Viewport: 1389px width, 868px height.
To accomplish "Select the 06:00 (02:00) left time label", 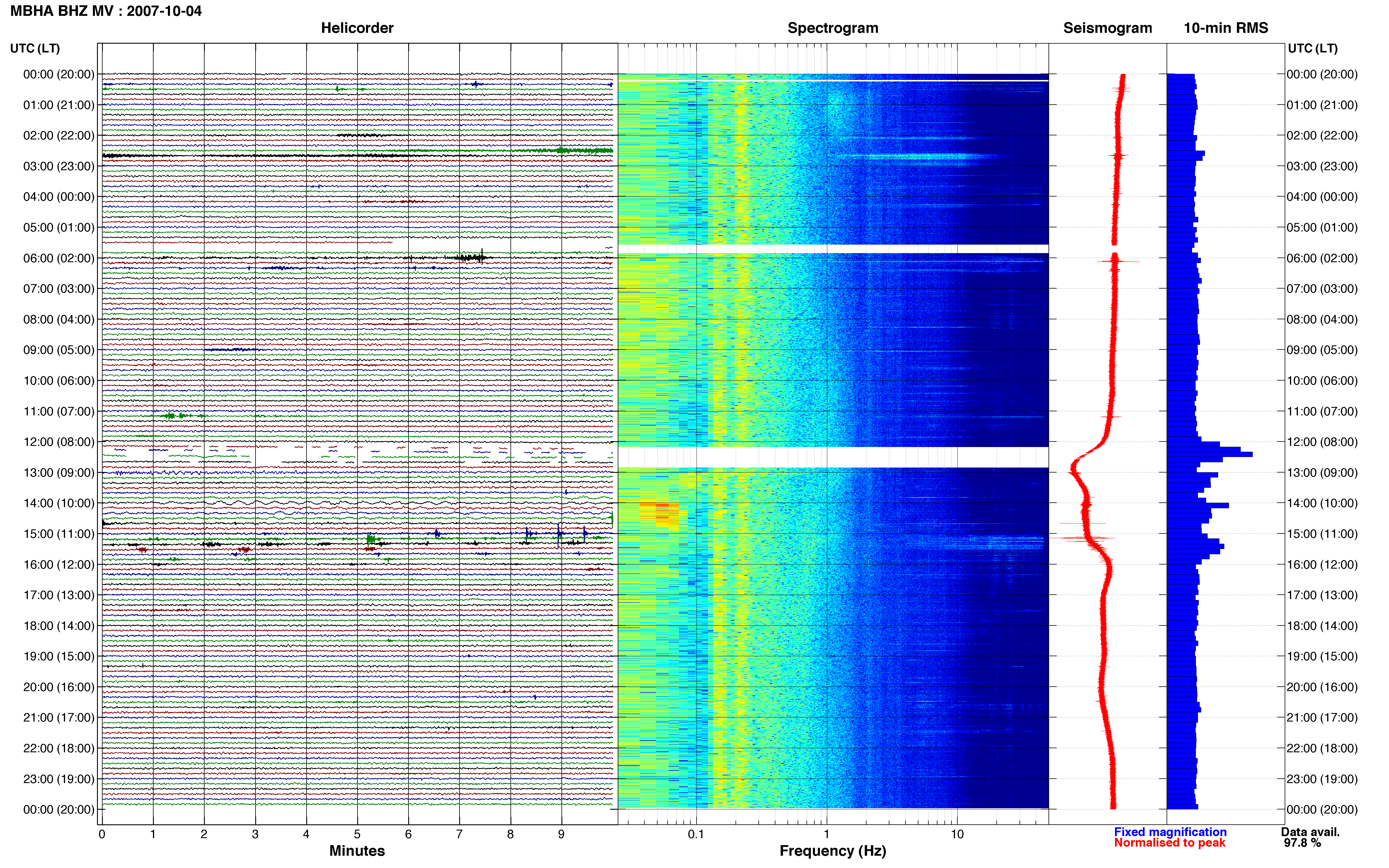I will click(x=59, y=258).
